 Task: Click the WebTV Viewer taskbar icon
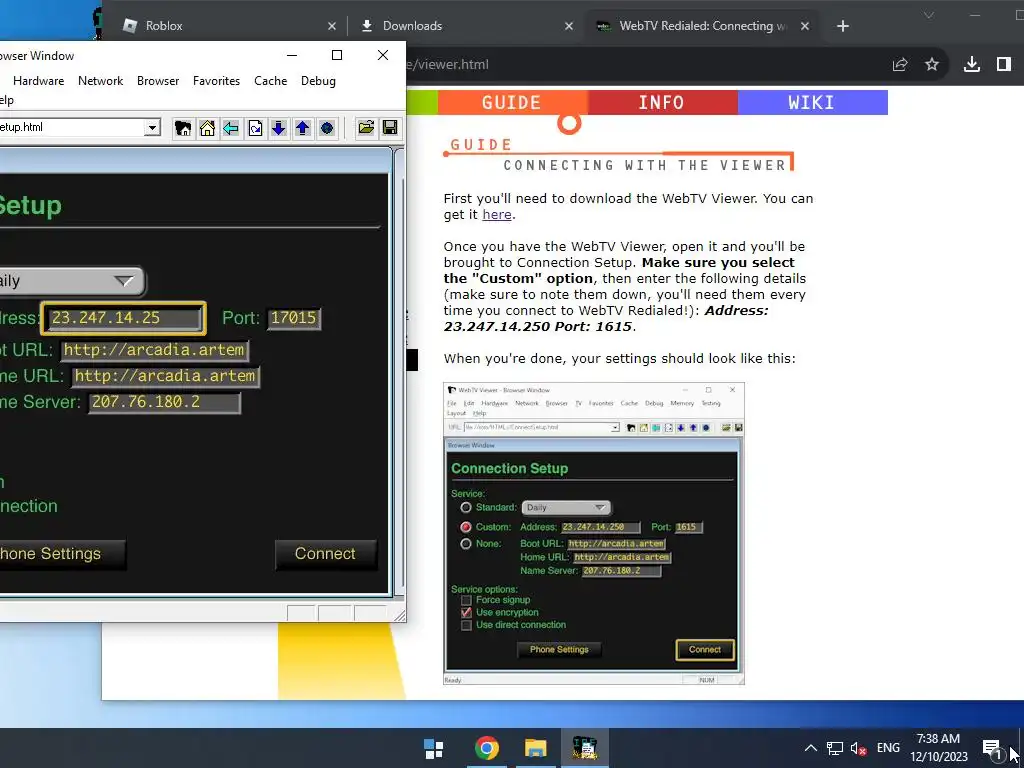click(x=584, y=748)
